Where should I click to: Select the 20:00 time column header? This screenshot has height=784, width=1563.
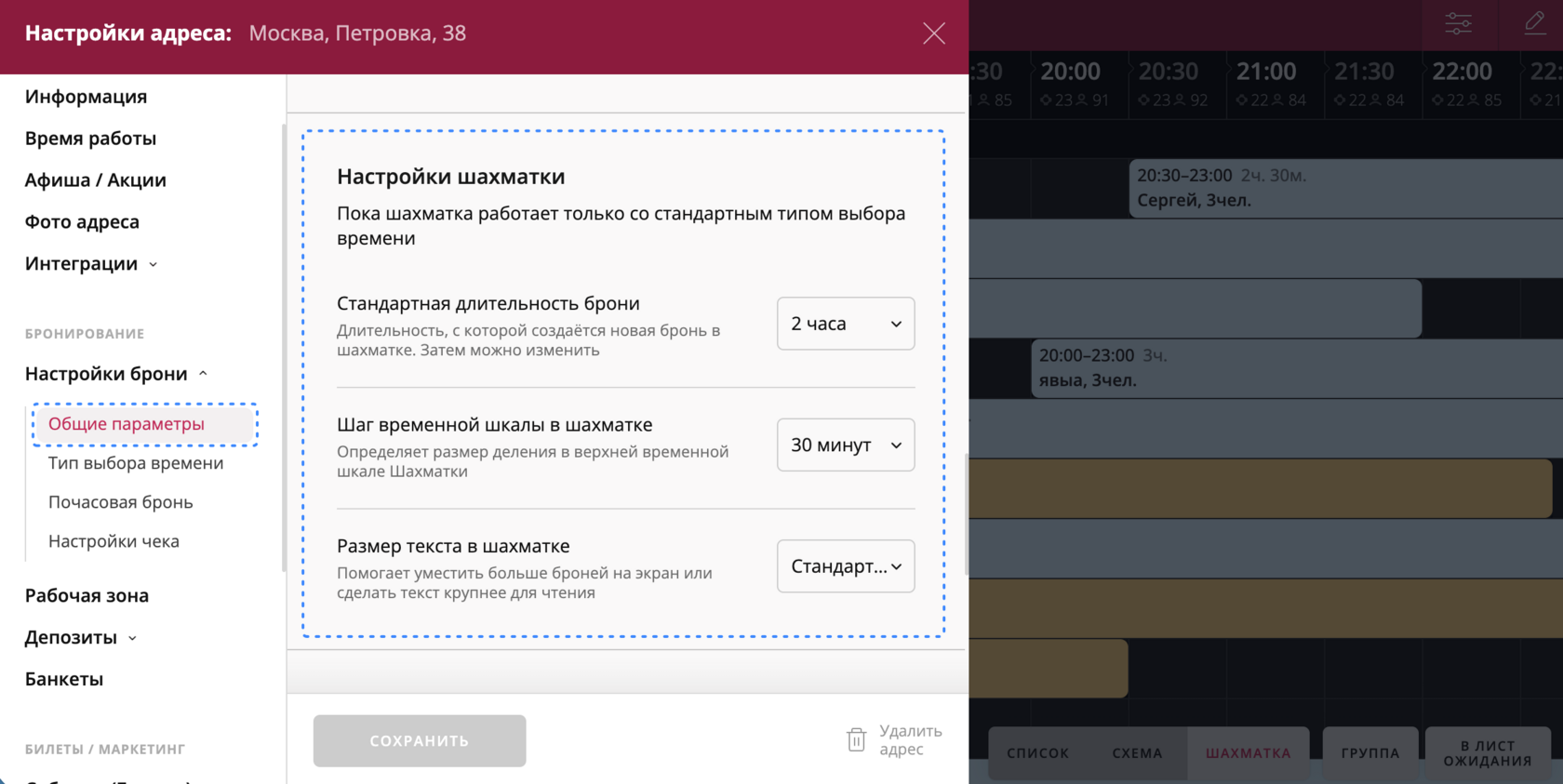coord(1079,84)
